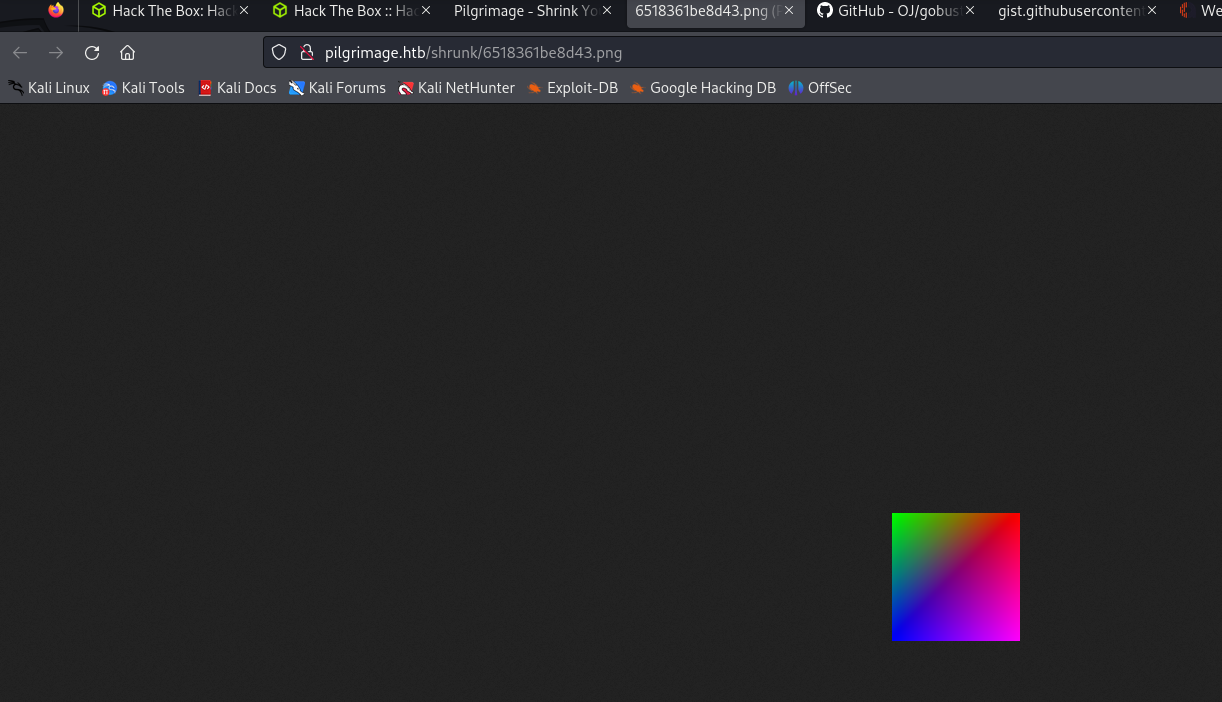Open the Kali Tools bookmark
Image resolution: width=1222 pixels, height=702 pixels.
tap(143, 88)
